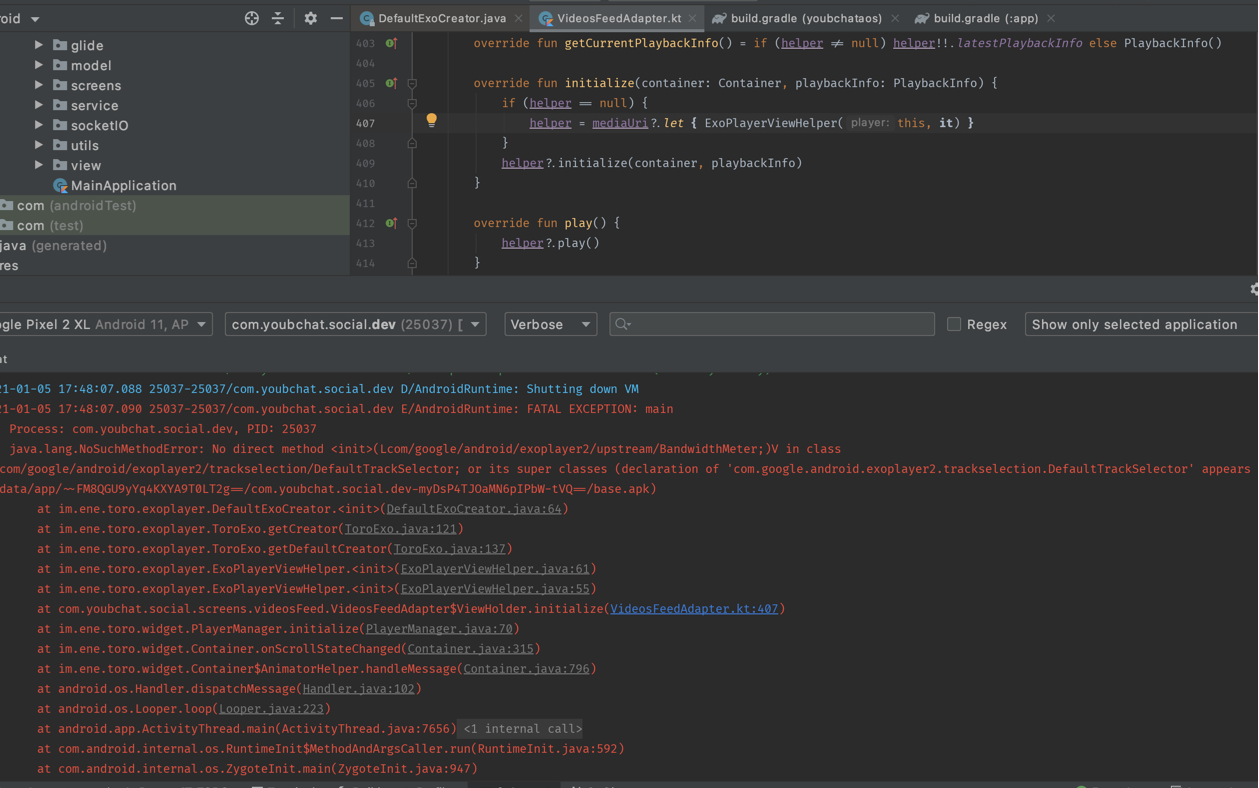Close the build.gradle (:app) tab
Viewport: 1259px width, 788px height.
click(x=1051, y=18)
